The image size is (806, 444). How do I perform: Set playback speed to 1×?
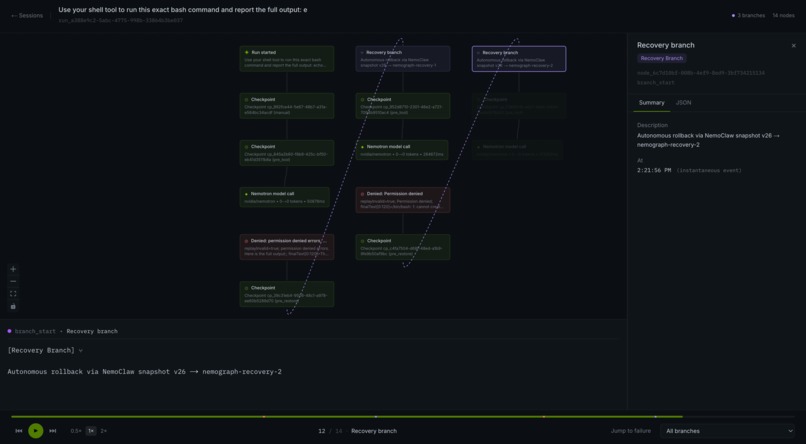[x=91, y=431]
